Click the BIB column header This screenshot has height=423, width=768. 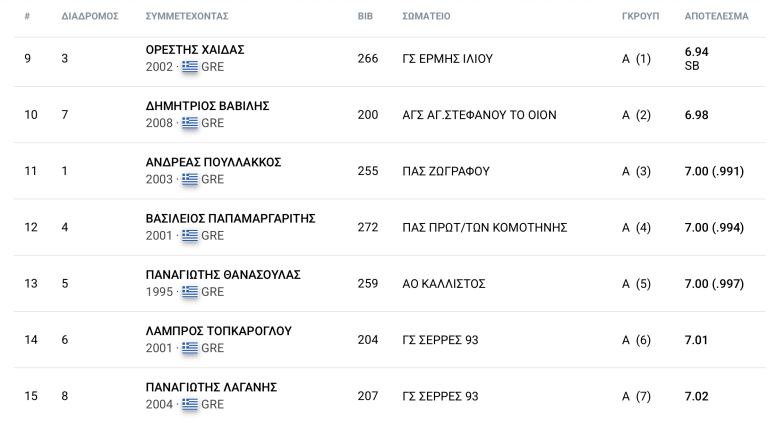pos(365,16)
